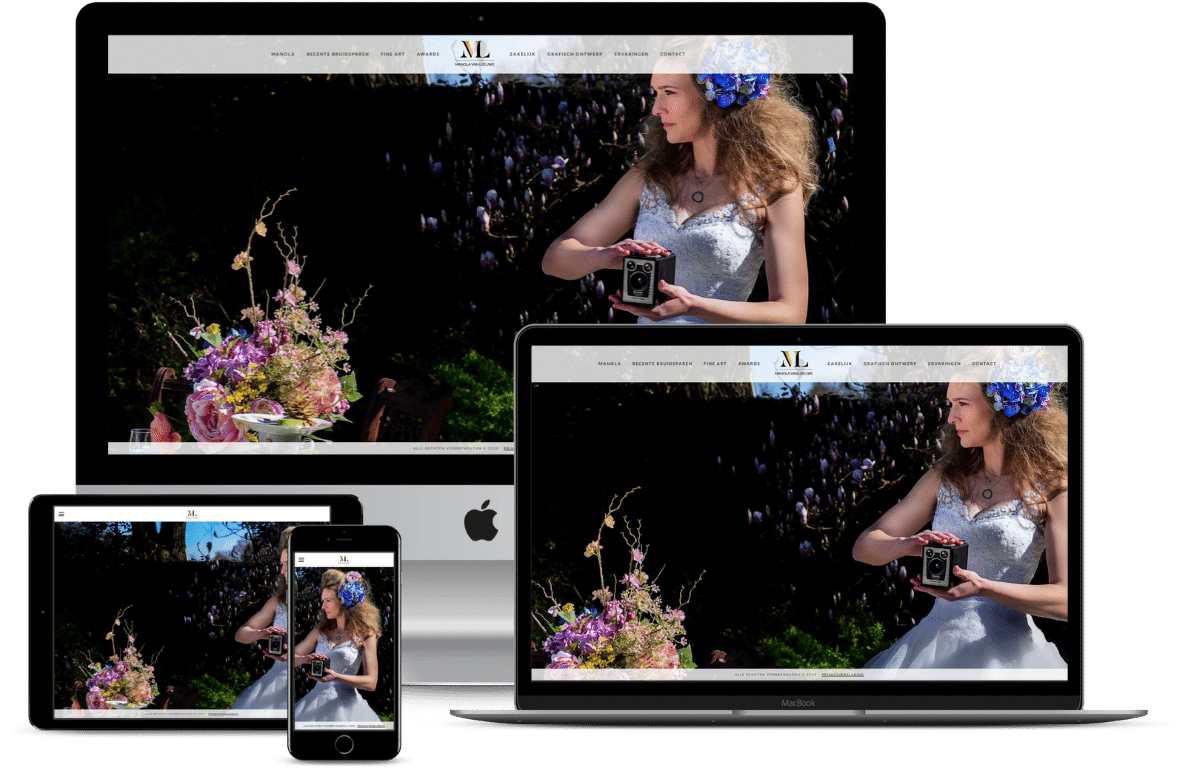The width and height of the screenshot is (1180, 768).
Task: Open the privacy statement link in MacBook footer
Action: point(843,675)
